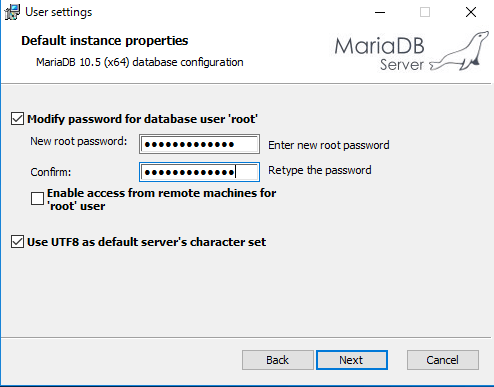
Task: Click the Default instance properties heading
Action: pos(105,41)
